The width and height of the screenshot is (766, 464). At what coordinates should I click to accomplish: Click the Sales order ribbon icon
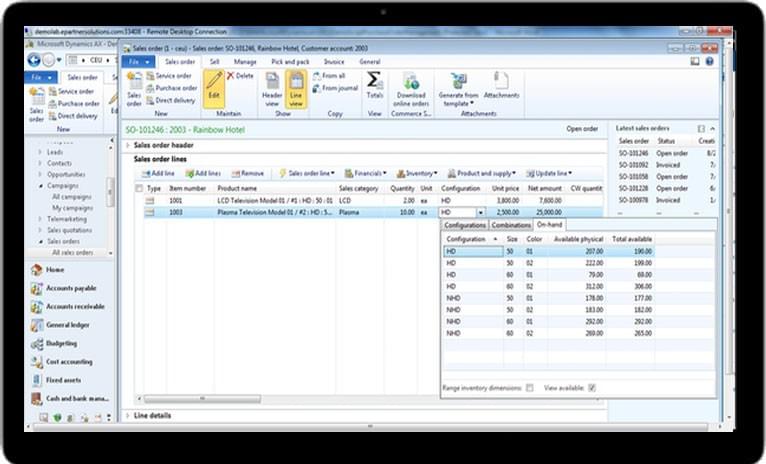pos(134,81)
